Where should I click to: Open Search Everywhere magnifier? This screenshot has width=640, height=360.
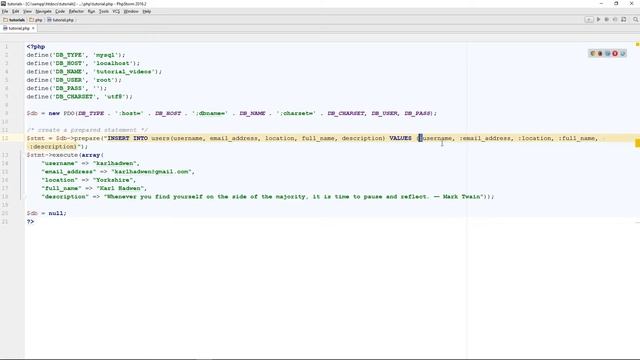click(635, 20)
